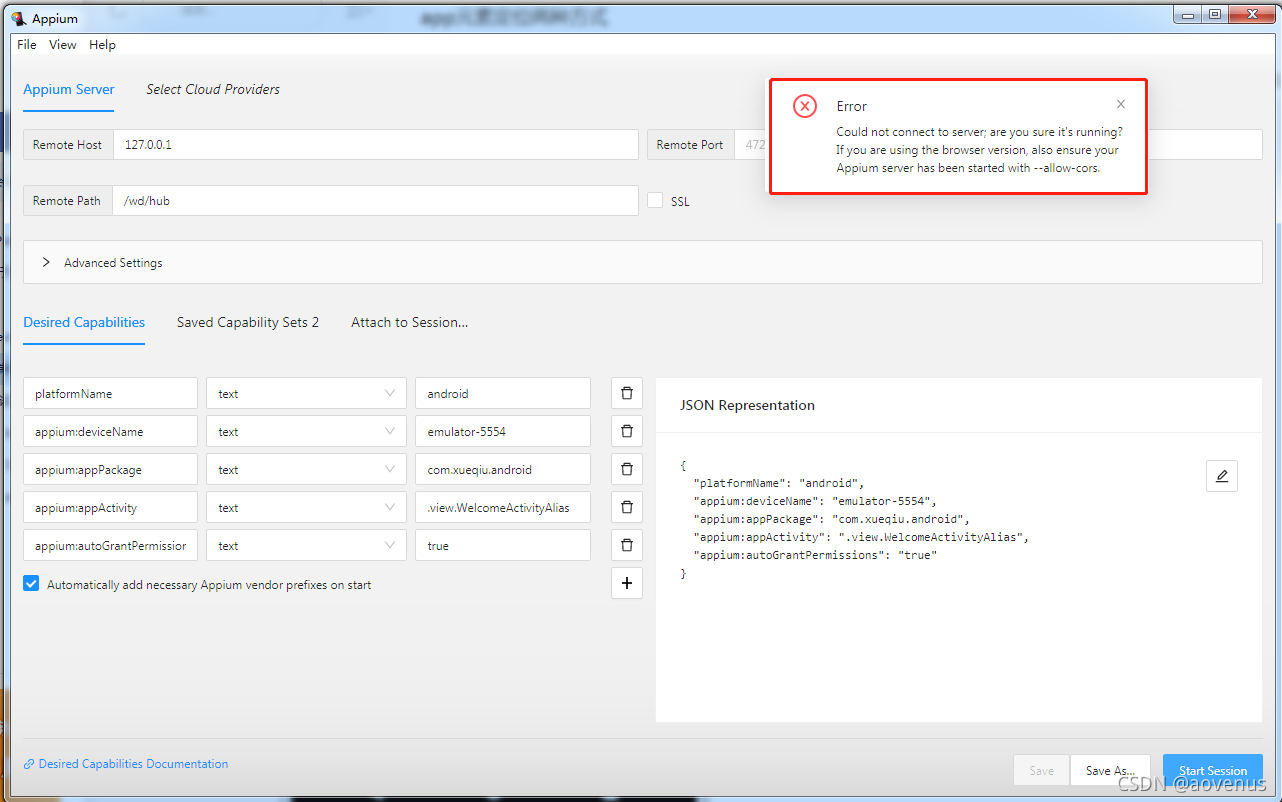Click the android value field
Viewport: 1282px width, 802px height.
503,393
